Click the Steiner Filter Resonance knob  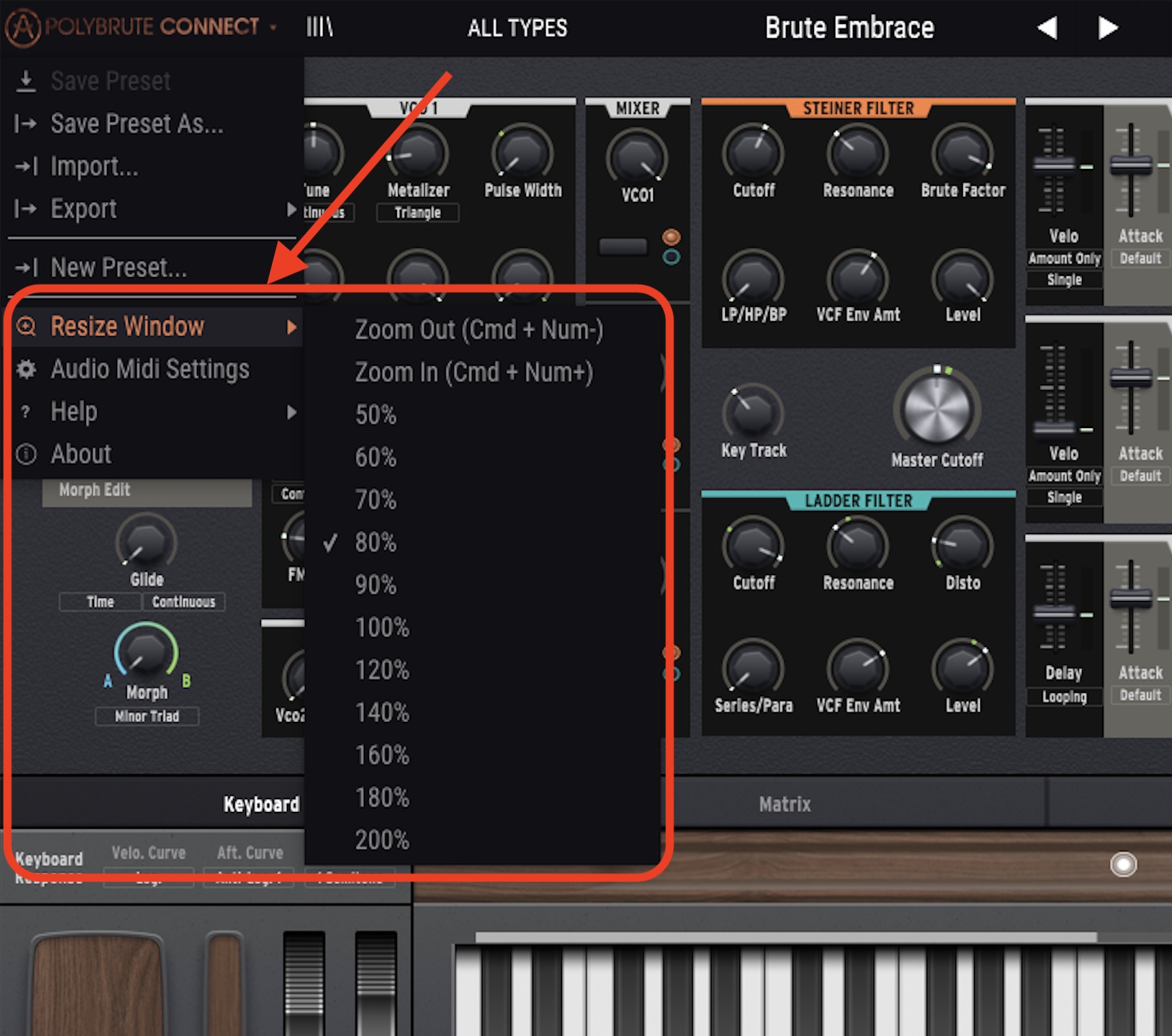click(857, 153)
